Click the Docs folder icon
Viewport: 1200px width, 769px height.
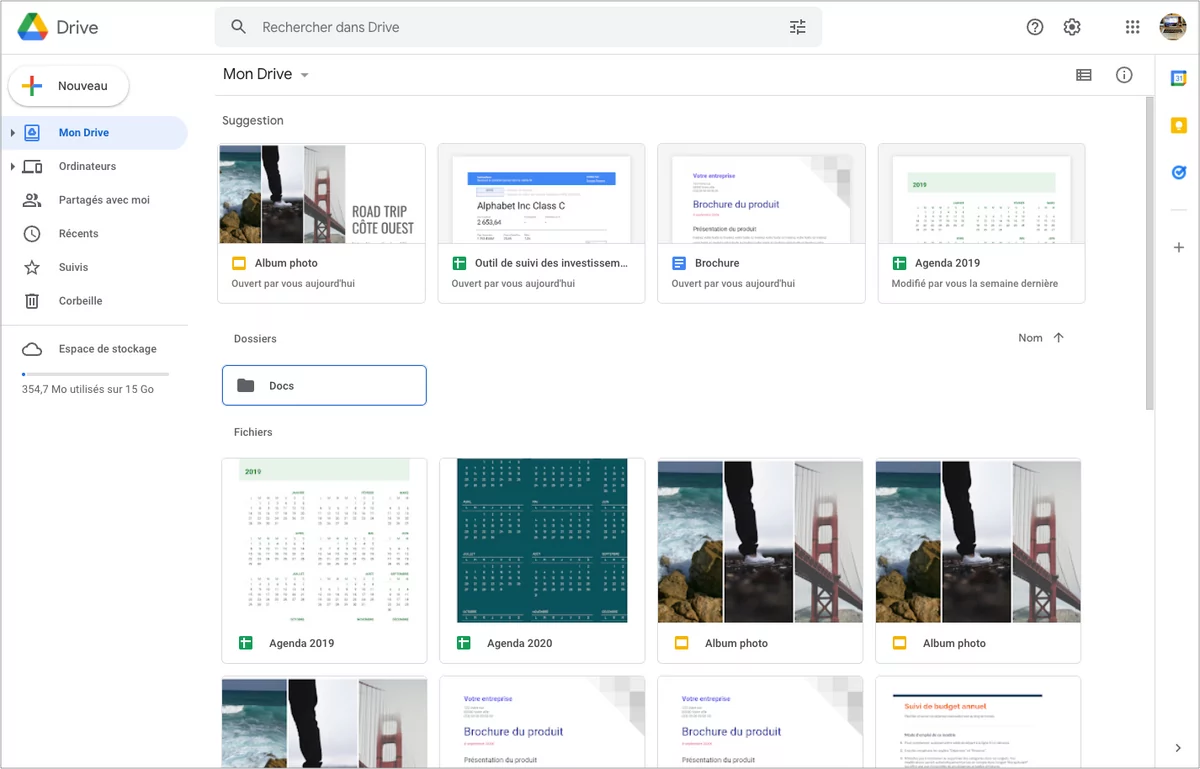tap(246, 386)
